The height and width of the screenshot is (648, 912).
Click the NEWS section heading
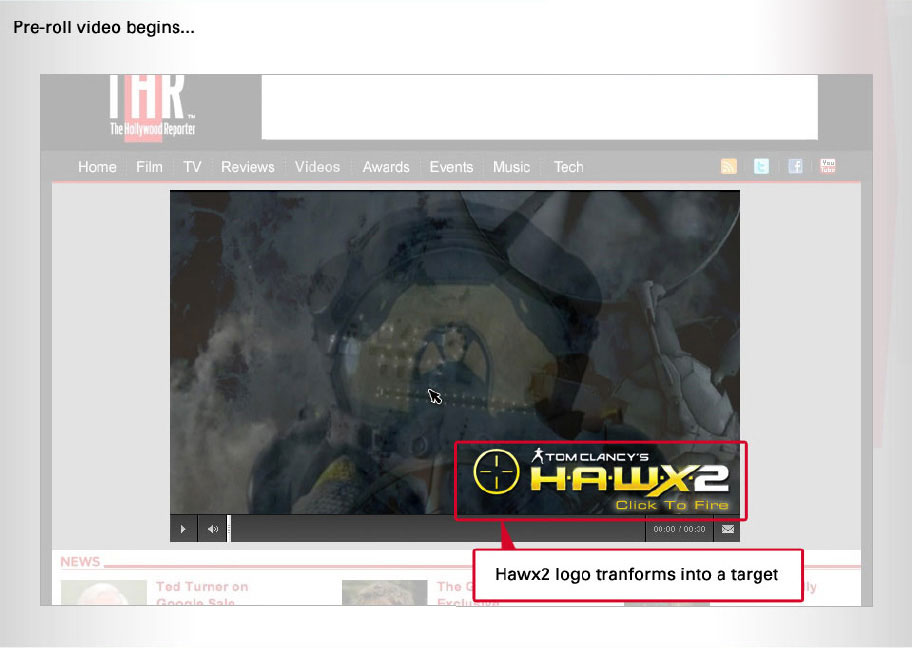pyautogui.click(x=80, y=561)
